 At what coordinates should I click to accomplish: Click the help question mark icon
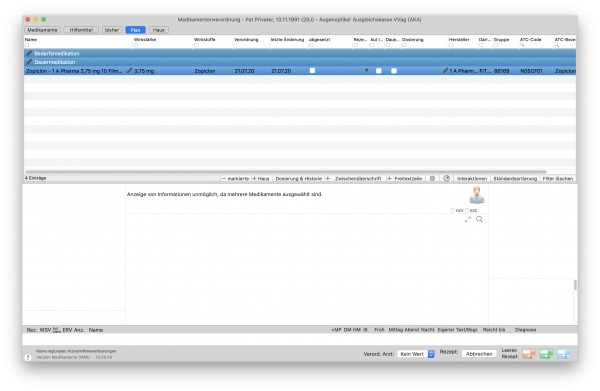(28, 357)
